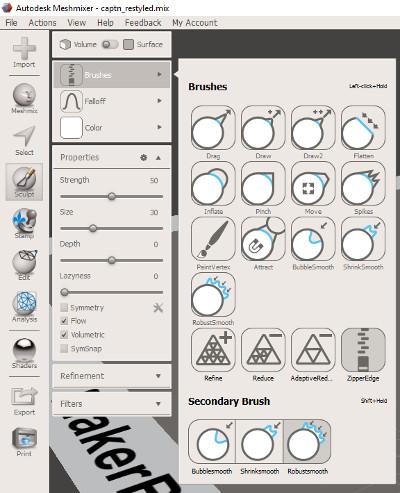This screenshot has width=400, height=493.
Task: Expand the Filters section
Action: 112,404
